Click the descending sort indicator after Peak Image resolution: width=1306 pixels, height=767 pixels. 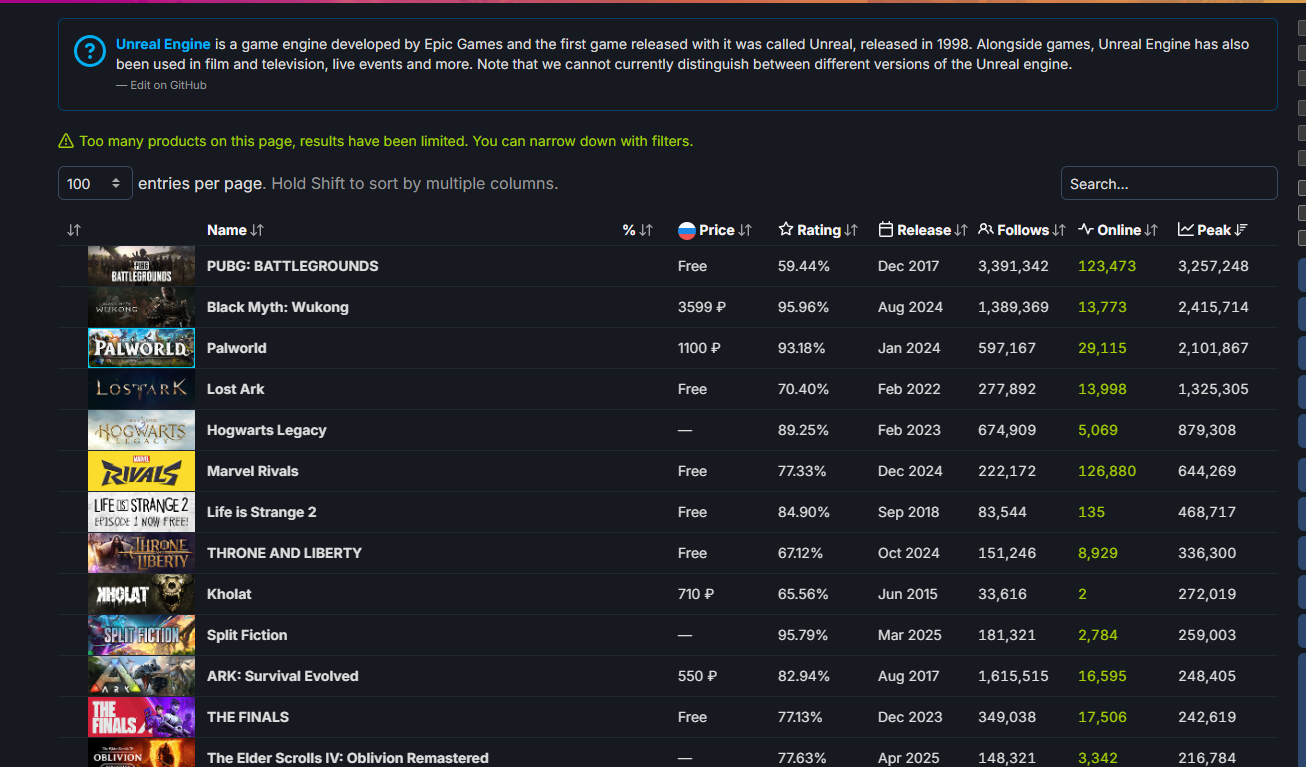tap(1241, 230)
